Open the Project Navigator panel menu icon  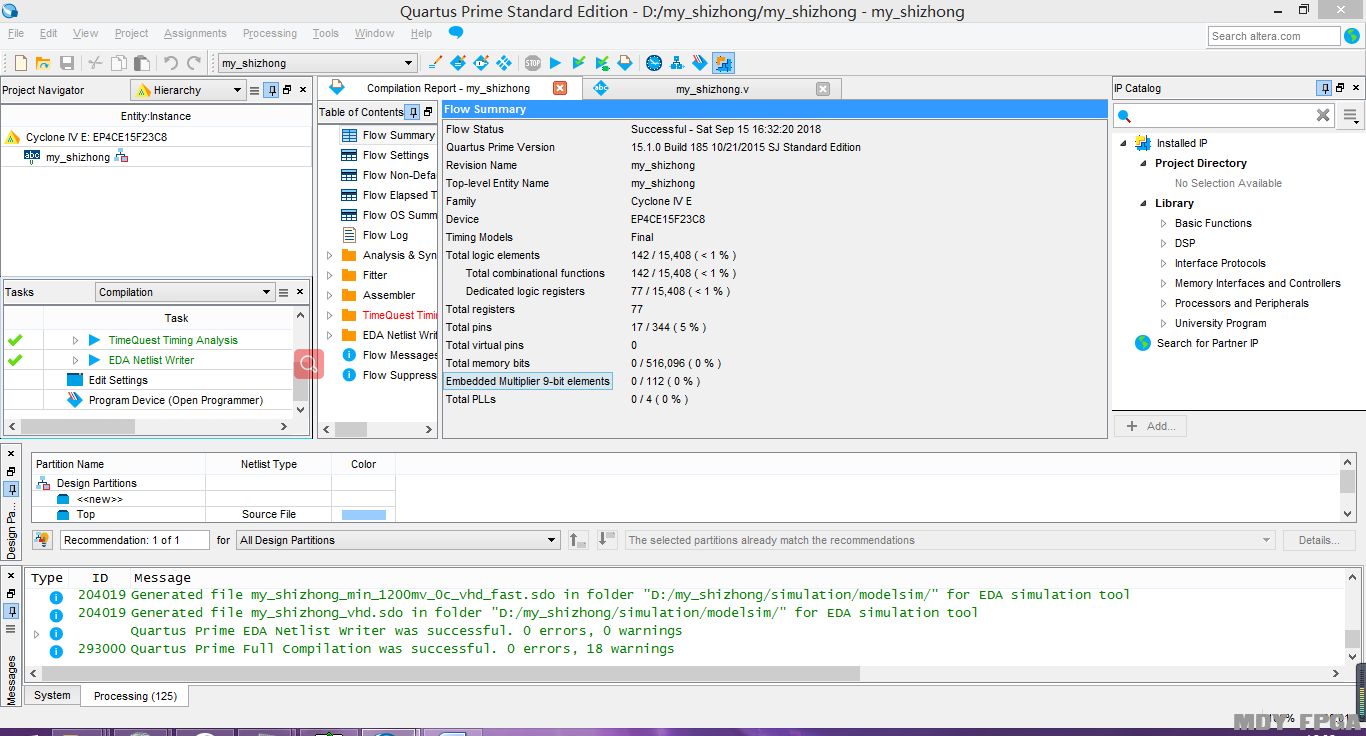tap(255, 90)
